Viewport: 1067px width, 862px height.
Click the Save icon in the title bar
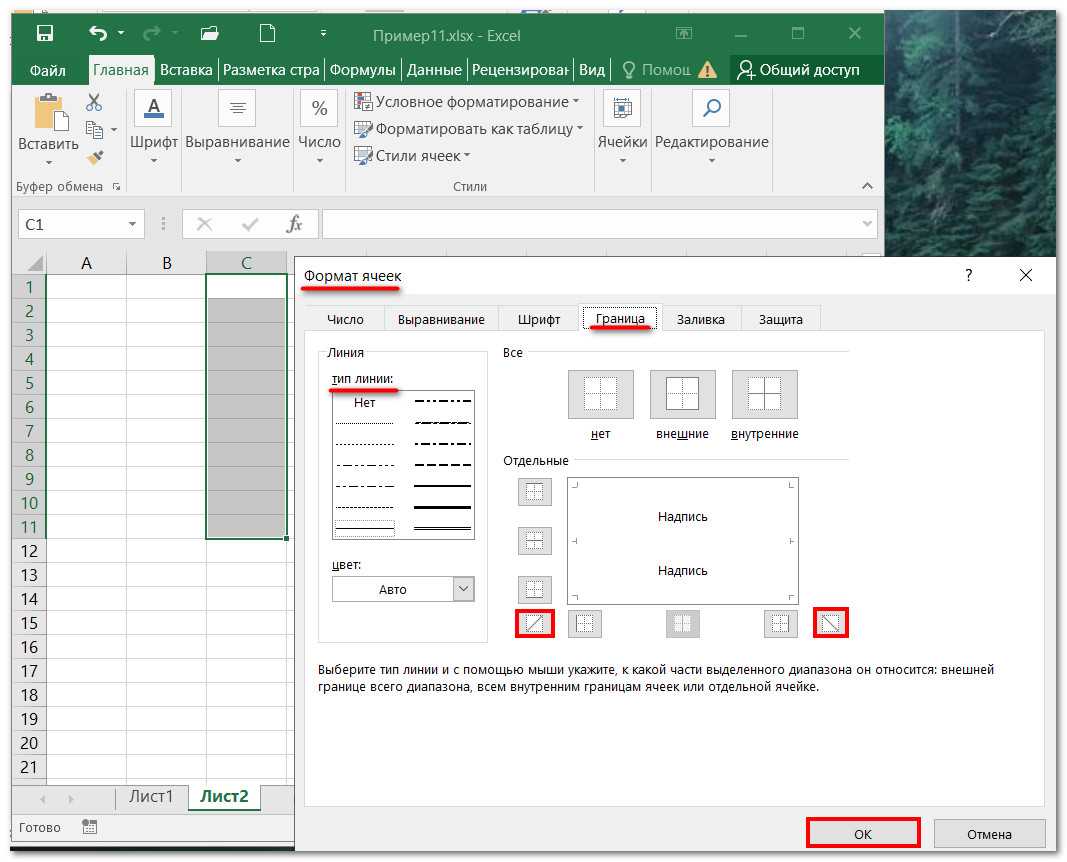coord(45,34)
